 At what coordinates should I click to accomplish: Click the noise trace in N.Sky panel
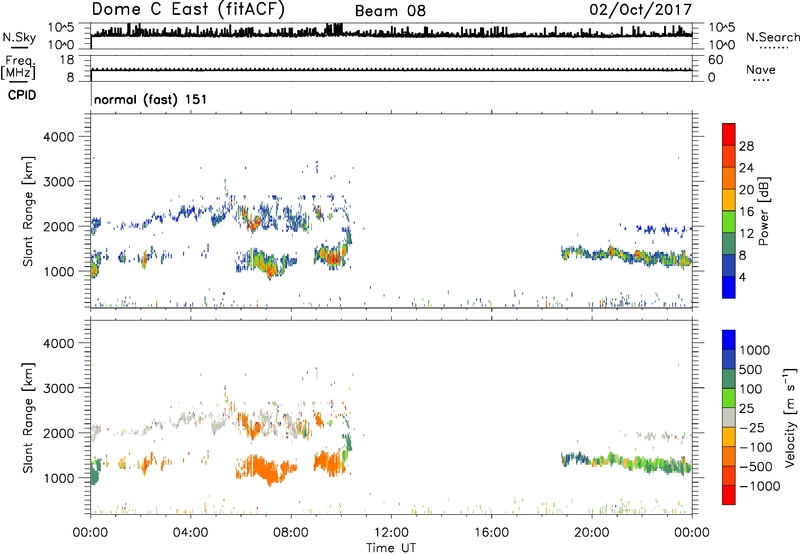click(x=391, y=33)
